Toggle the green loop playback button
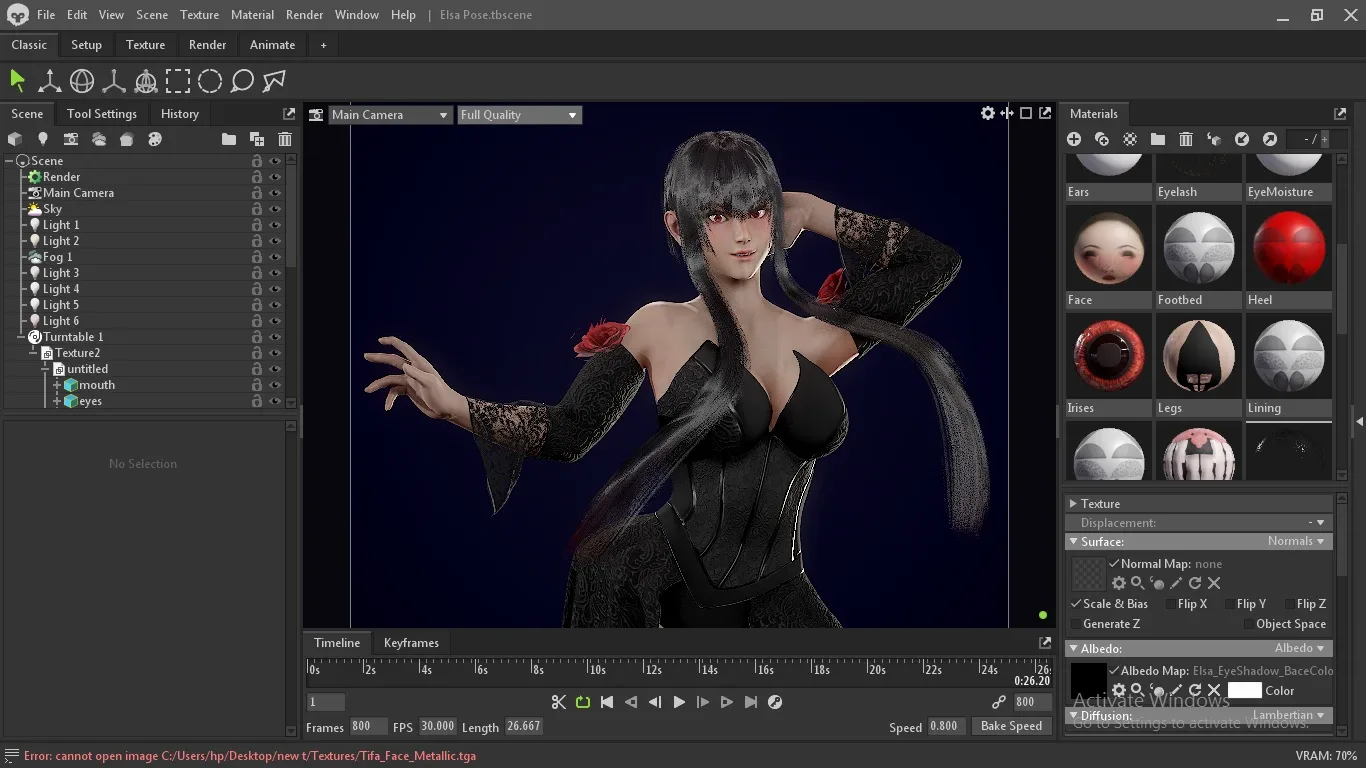 [x=583, y=702]
